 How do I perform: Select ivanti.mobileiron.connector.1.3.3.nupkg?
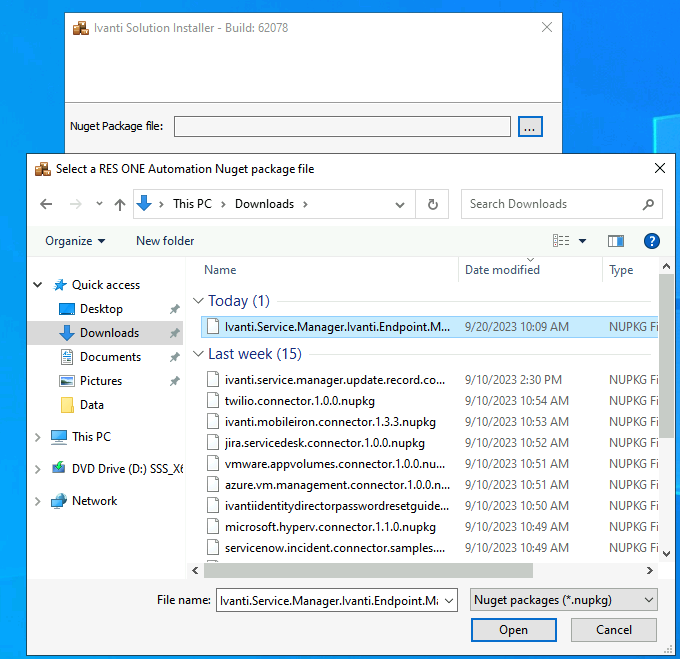click(x=330, y=422)
